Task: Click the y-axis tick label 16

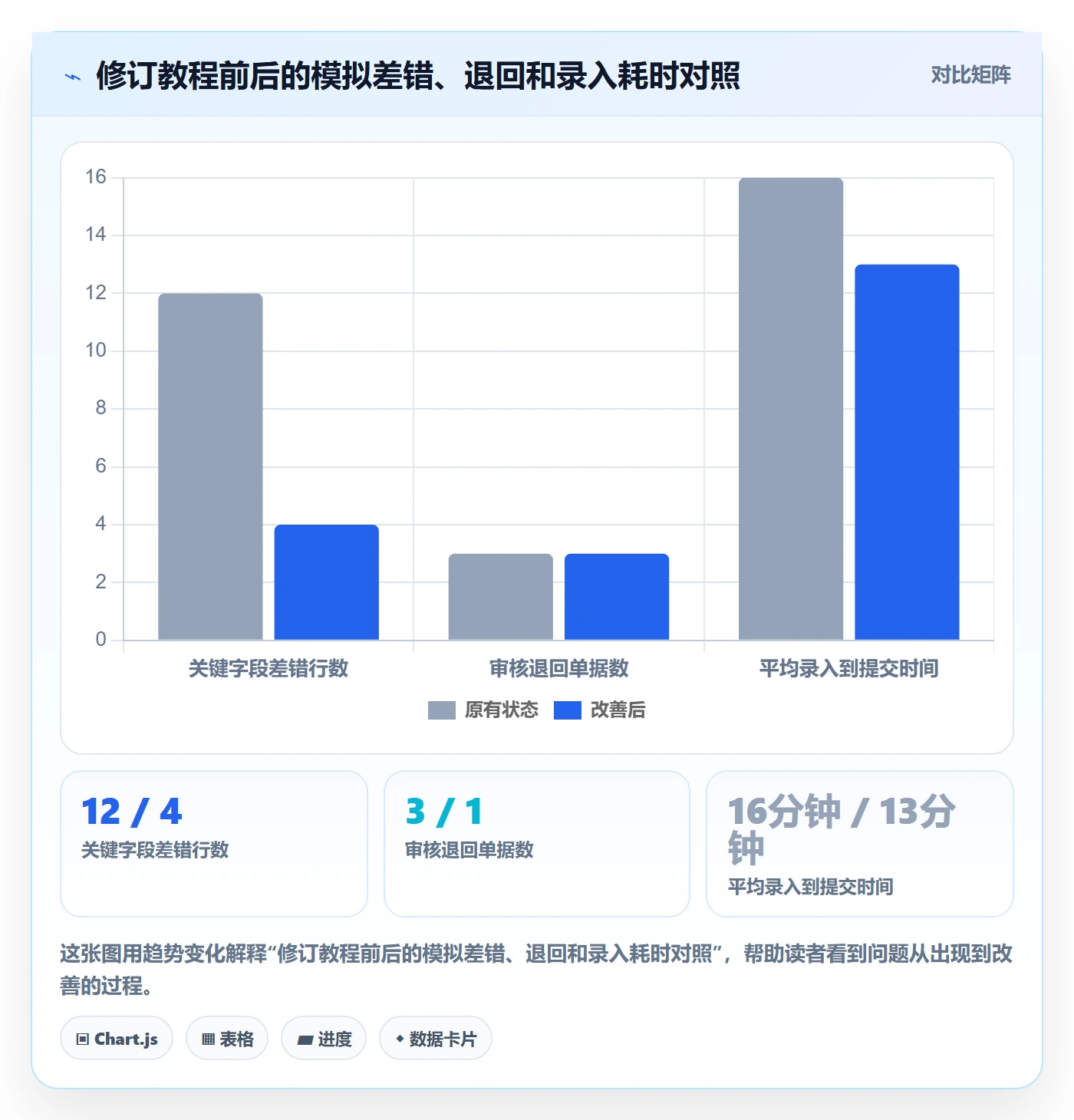Action: 96,177
